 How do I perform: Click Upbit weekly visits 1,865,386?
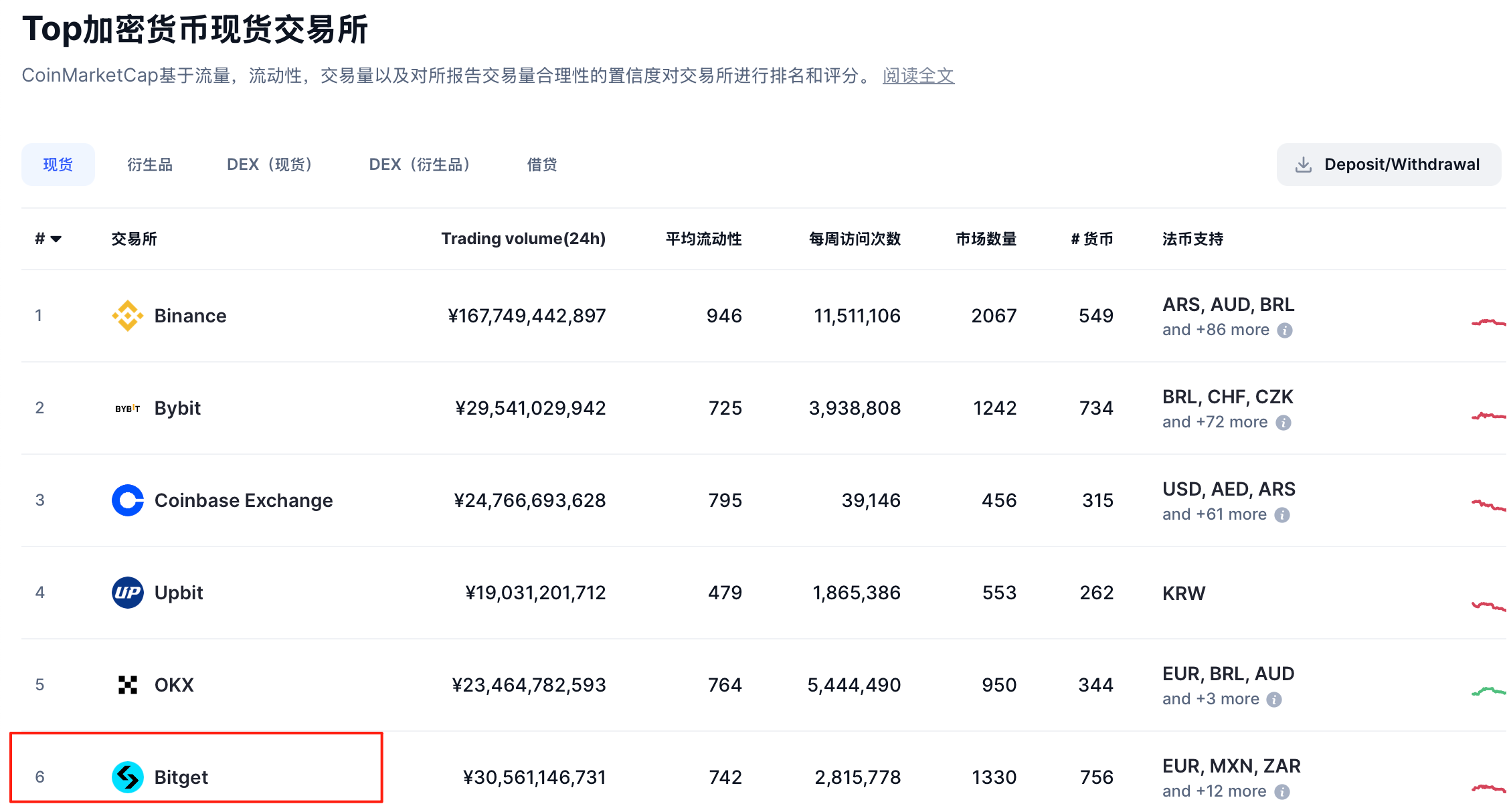[857, 593]
